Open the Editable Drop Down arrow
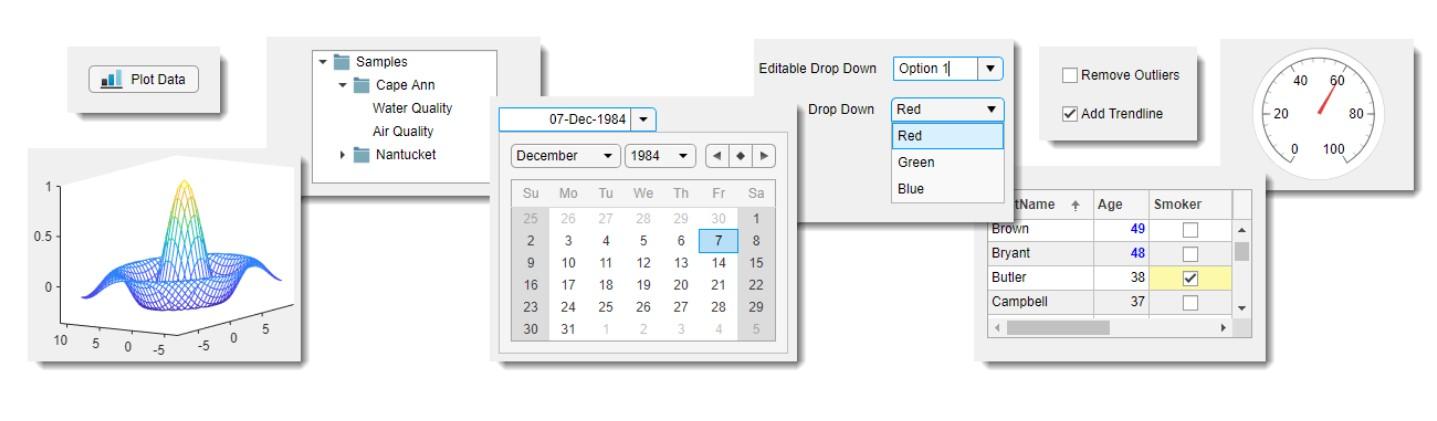This screenshot has height=421, width=1437. pos(990,69)
